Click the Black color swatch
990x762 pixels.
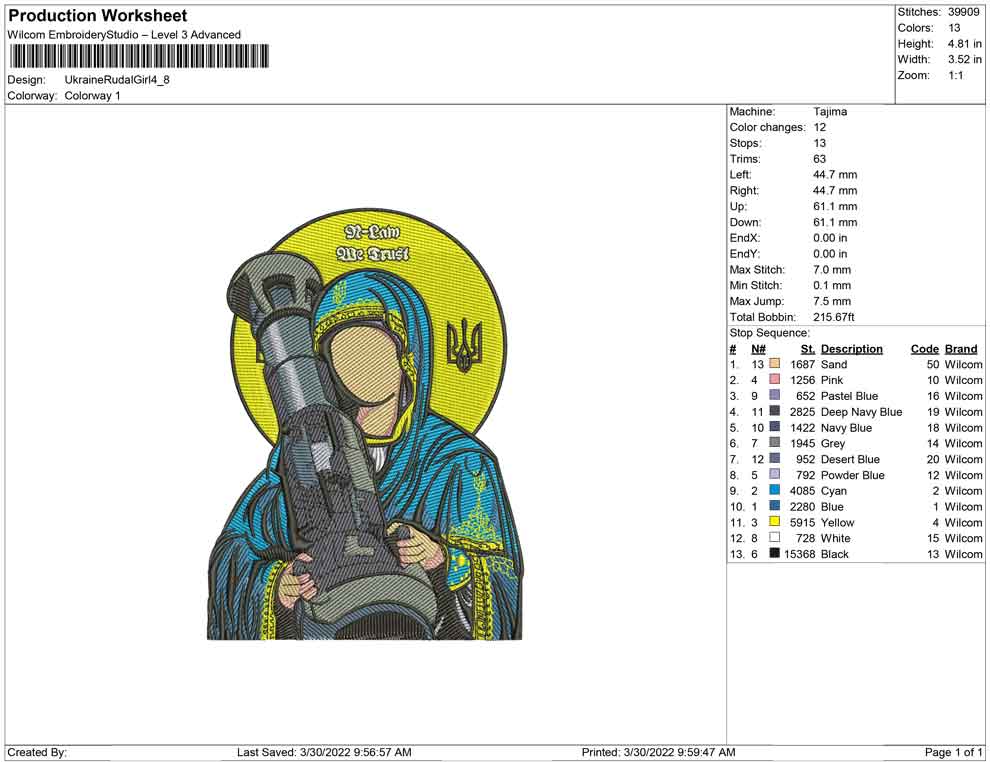click(x=775, y=553)
